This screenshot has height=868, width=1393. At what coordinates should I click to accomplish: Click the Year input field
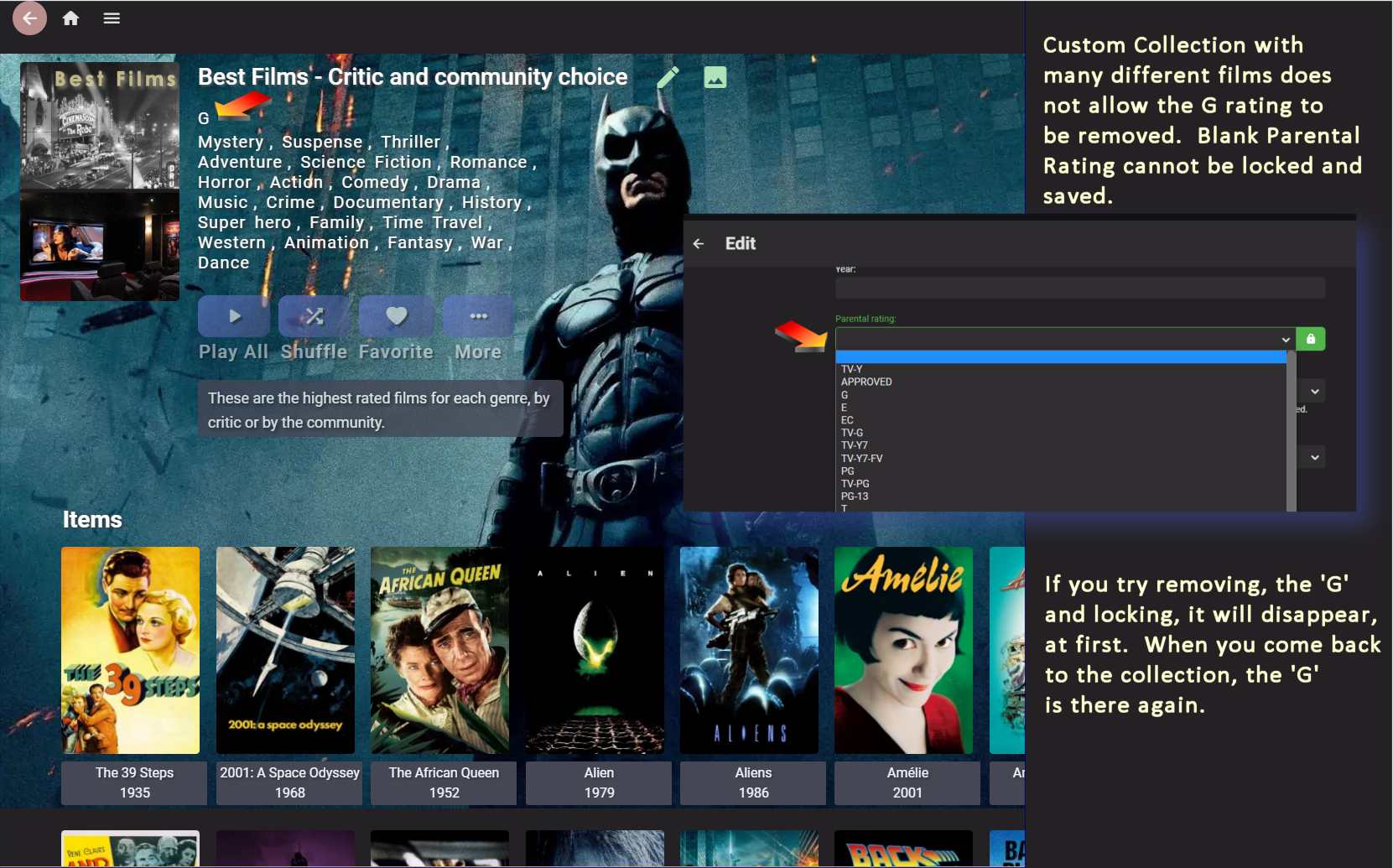coord(1079,288)
